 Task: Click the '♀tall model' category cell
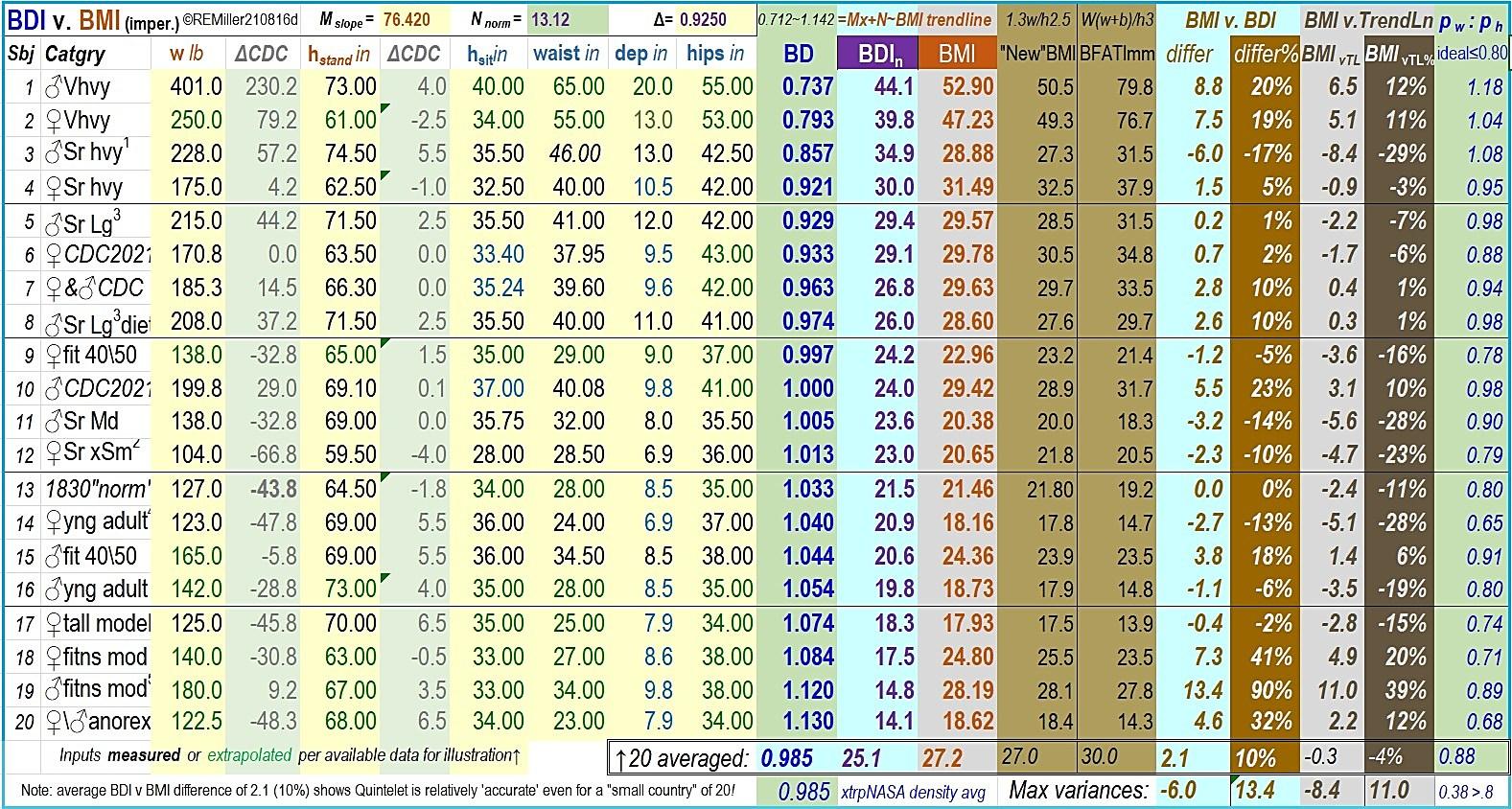click(x=96, y=624)
